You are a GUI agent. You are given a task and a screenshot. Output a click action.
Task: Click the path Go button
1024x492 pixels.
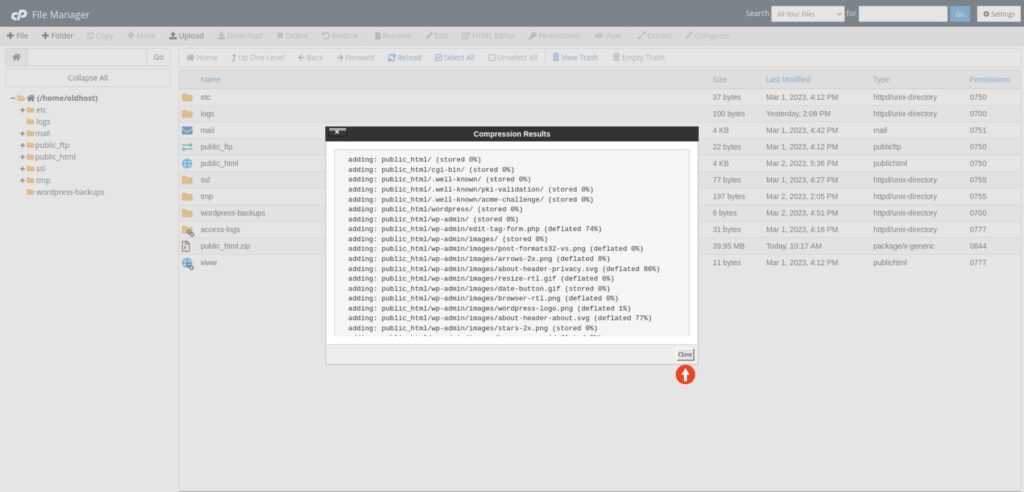click(x=159, y=57)
